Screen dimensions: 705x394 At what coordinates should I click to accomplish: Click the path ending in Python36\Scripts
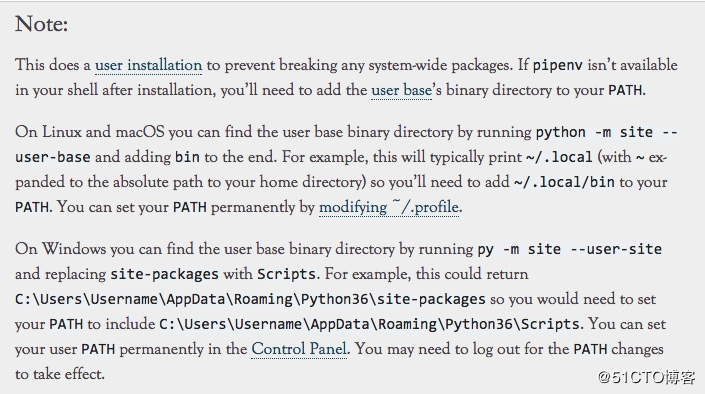coord(369,324)
